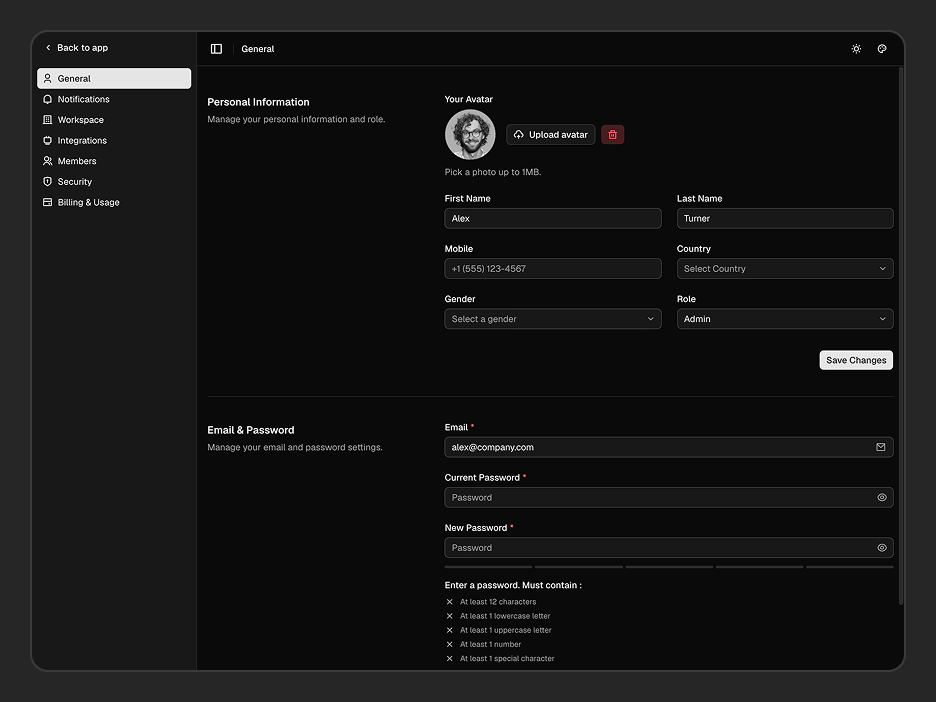Click 'At least 1 number' text
Image resolution: width=936 pixels, height=702 pixels.
(x=490, y=644)
